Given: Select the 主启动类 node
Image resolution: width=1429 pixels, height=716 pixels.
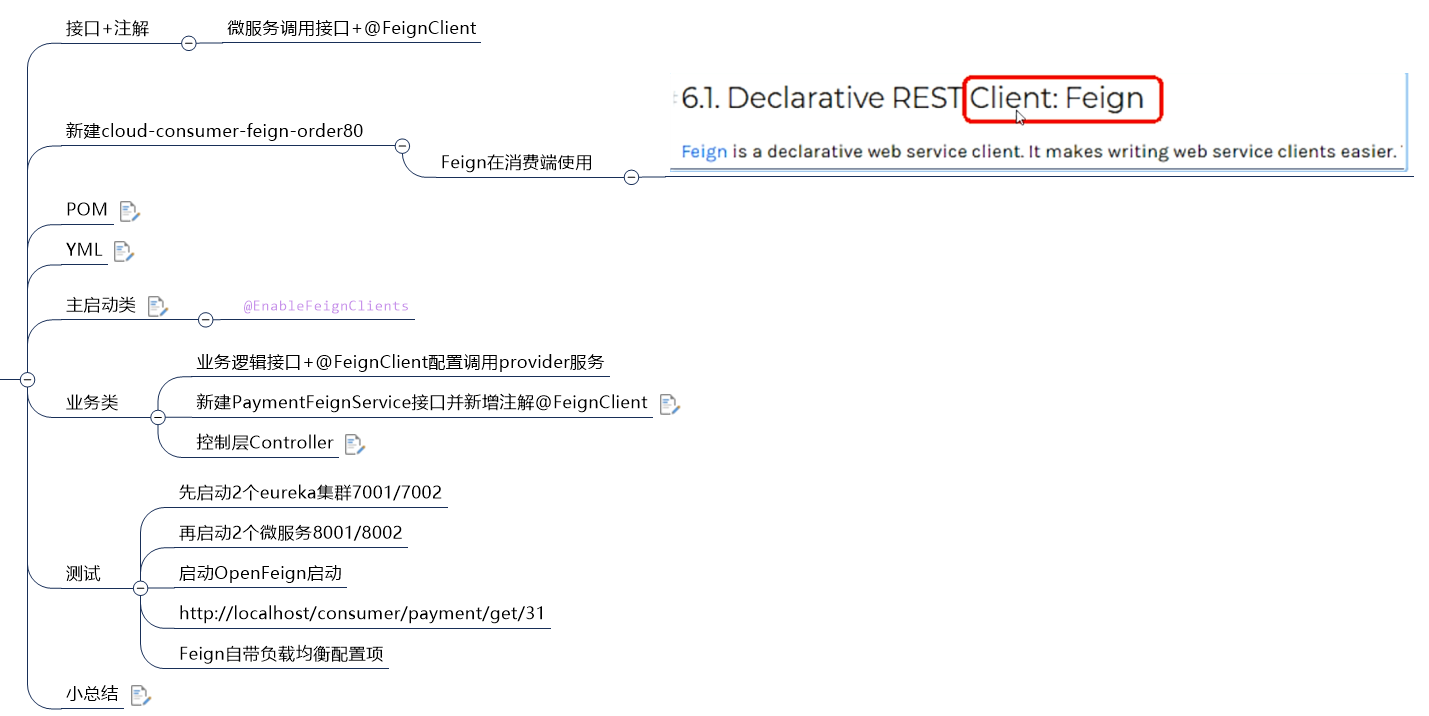Looking at the screenshot, I should coord(101,305).
